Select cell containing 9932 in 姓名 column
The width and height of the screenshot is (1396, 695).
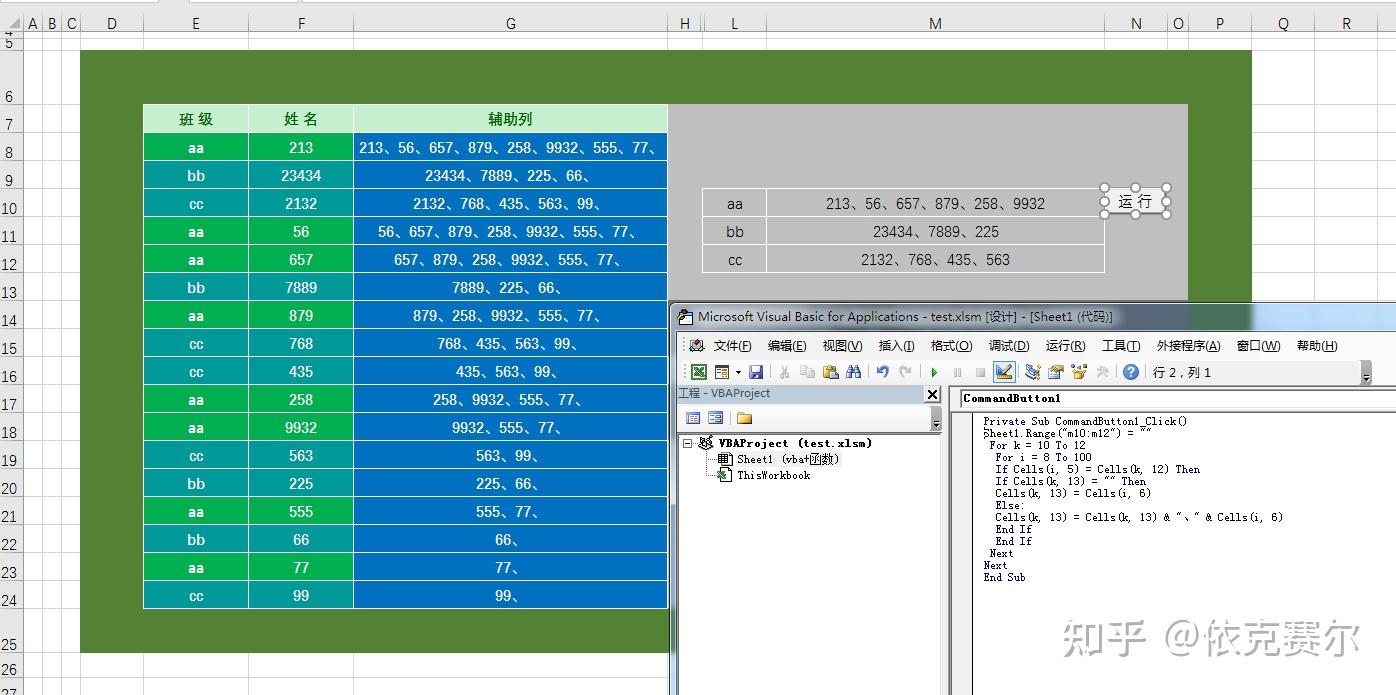click(301, 427)
